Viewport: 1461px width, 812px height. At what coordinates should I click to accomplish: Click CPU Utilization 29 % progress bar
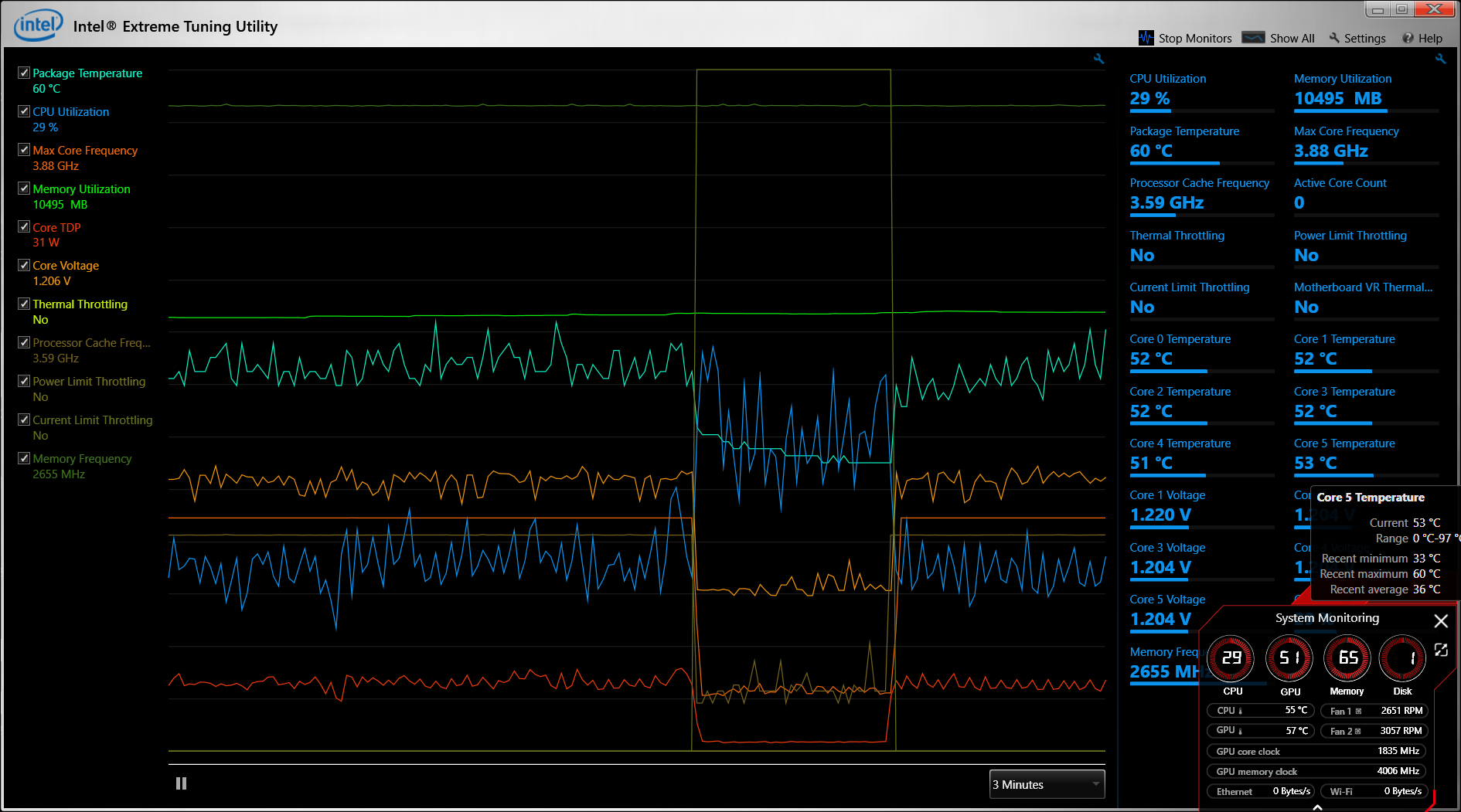coord(1202,111)
